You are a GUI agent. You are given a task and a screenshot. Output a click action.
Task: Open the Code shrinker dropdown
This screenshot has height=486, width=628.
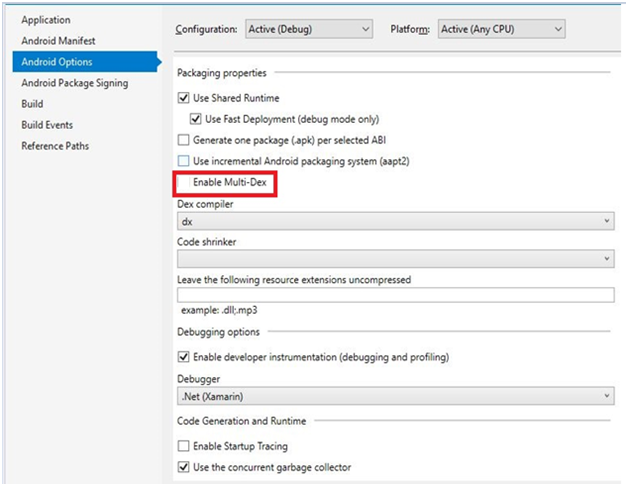(396, 259)
